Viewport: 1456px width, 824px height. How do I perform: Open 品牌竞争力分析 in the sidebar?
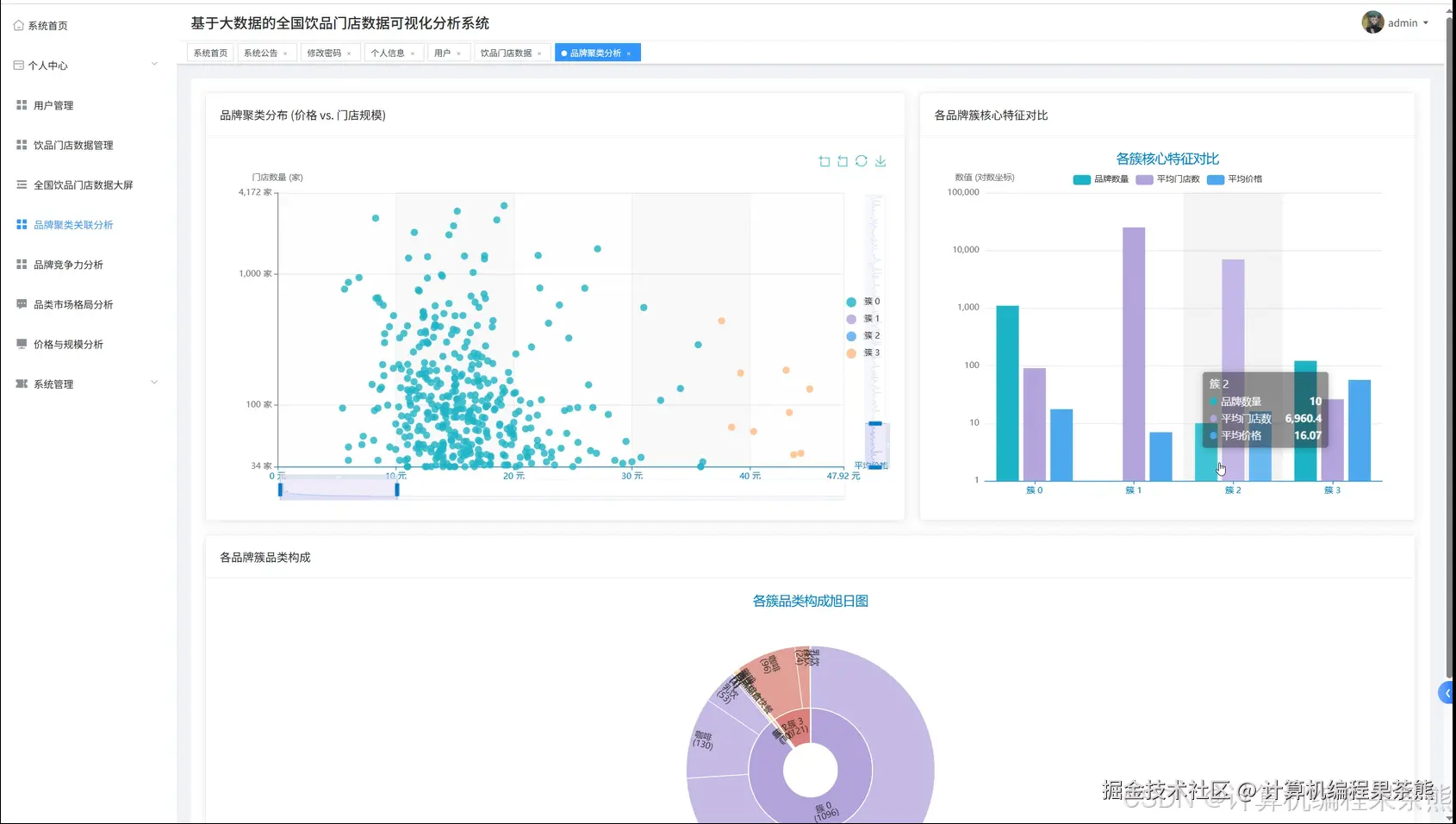[68, 265]
